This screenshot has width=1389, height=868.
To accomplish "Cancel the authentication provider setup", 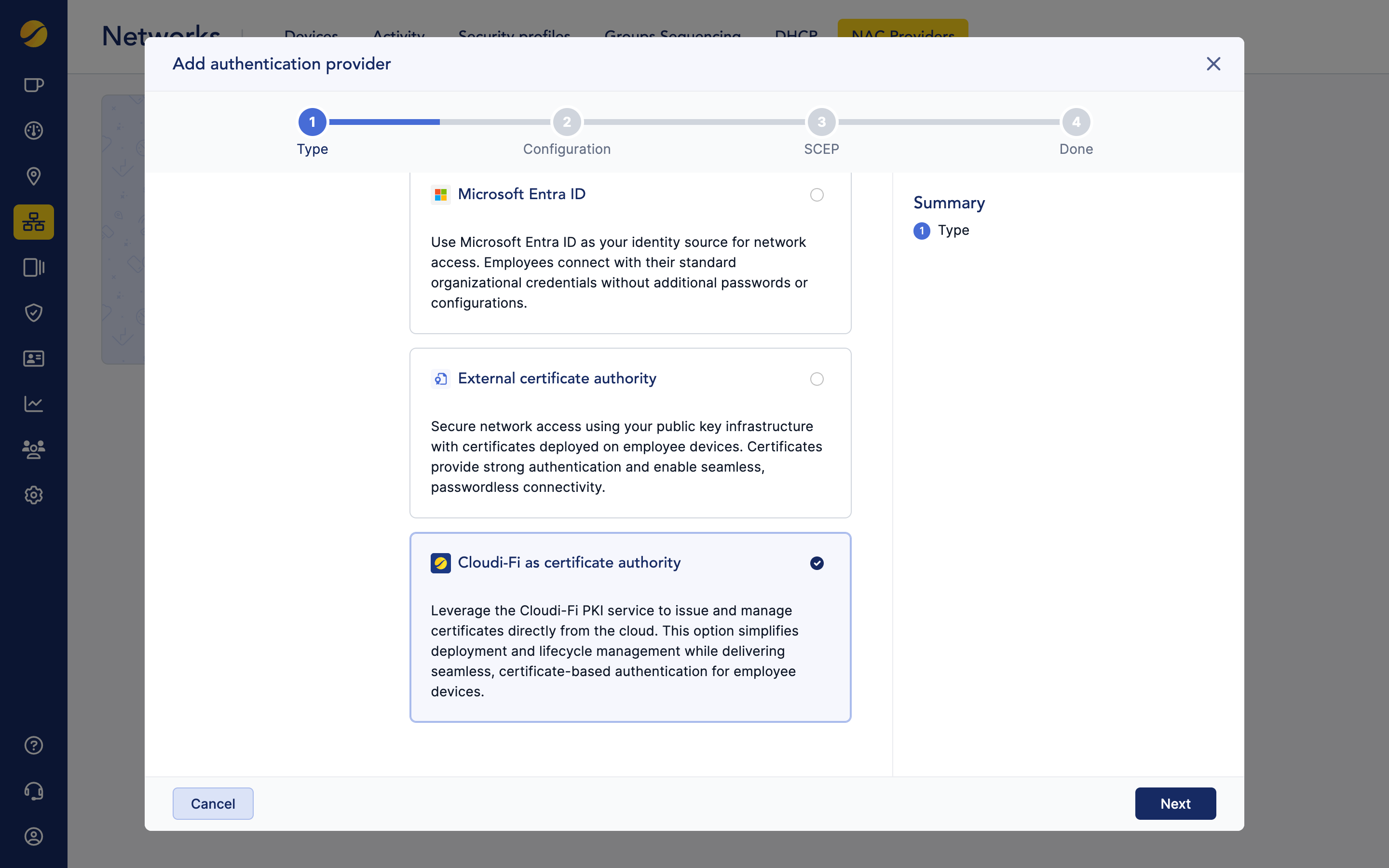I will 213,803.
